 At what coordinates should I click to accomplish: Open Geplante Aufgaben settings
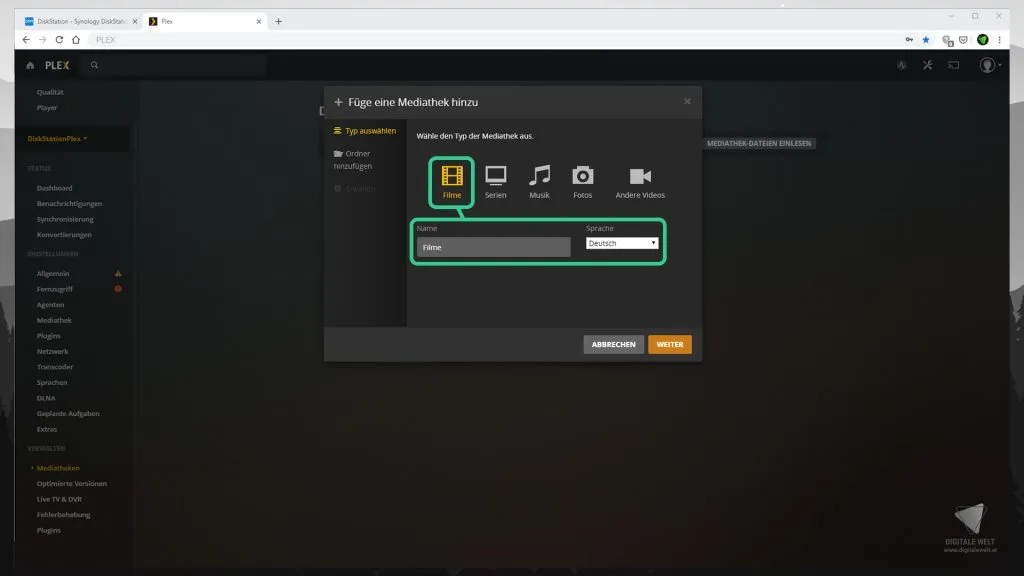tap(68, 414)
